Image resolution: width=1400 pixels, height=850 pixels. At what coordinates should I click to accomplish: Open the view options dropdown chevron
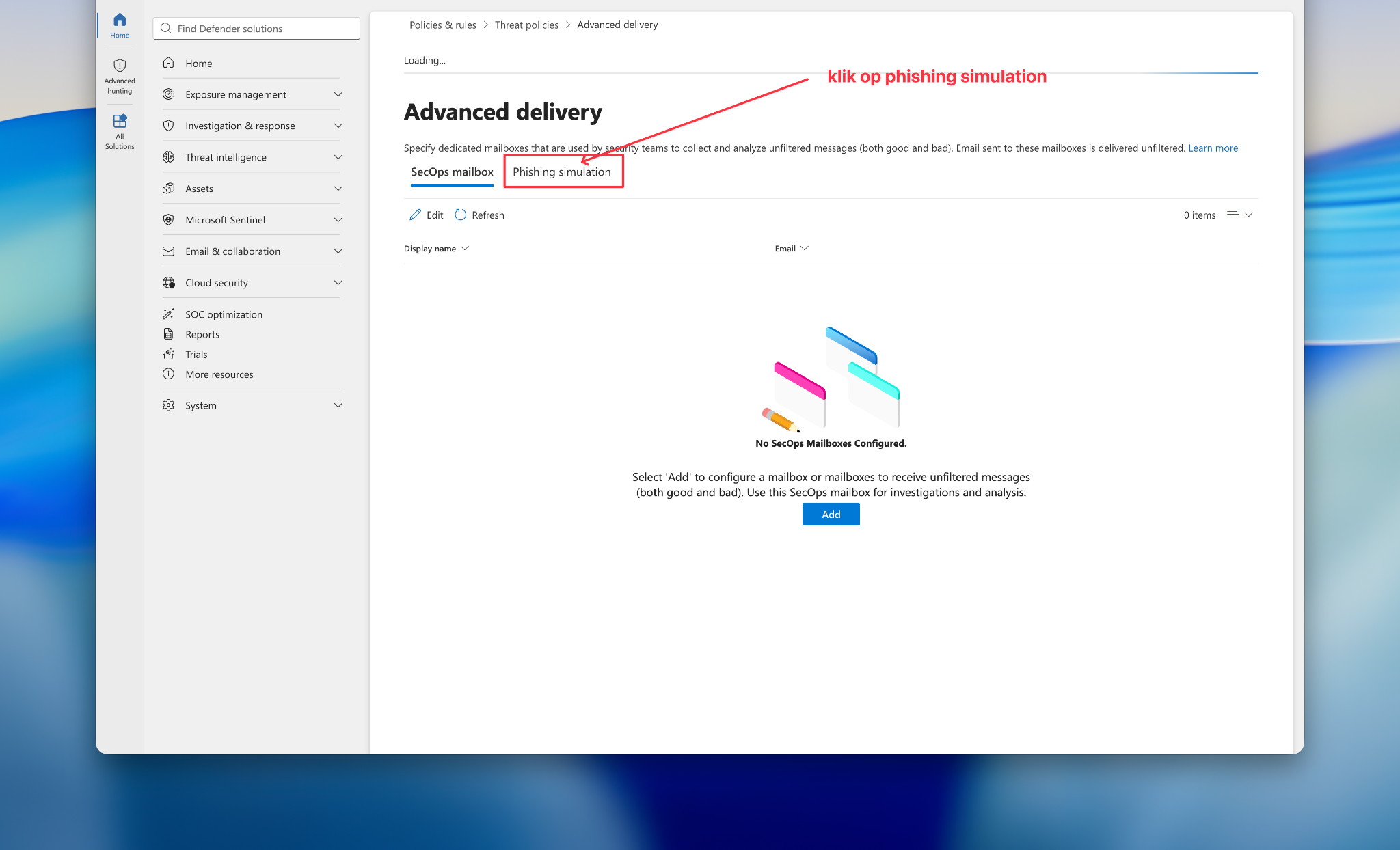[1249, 215]
